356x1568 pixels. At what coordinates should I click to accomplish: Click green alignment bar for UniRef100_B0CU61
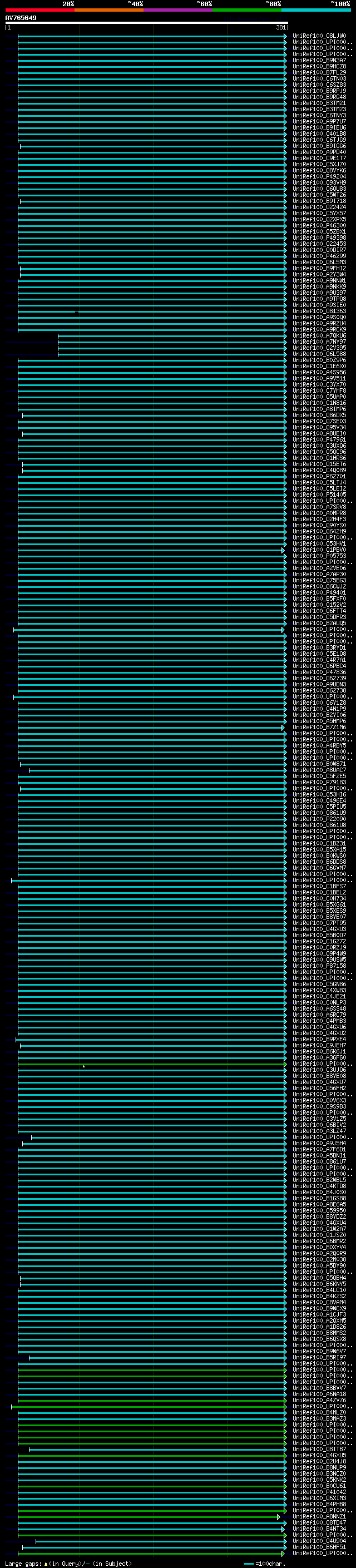click(152, 1486)
